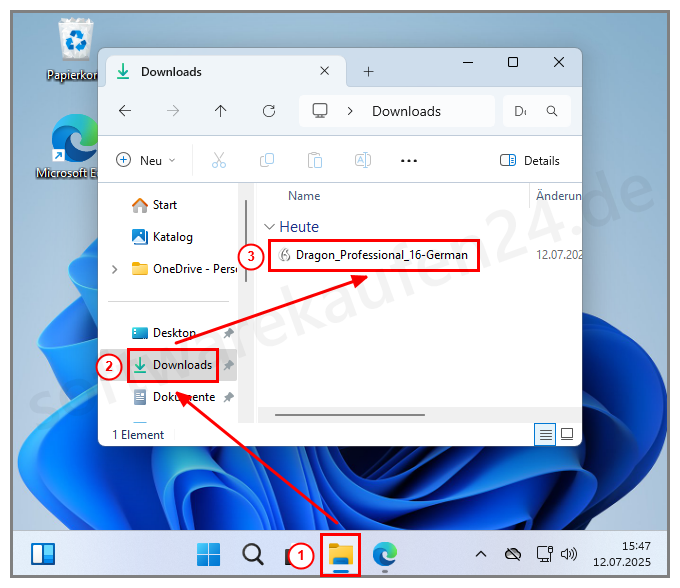Click the network tray icon
Viewport: 680px width, 588px height.
545,554
